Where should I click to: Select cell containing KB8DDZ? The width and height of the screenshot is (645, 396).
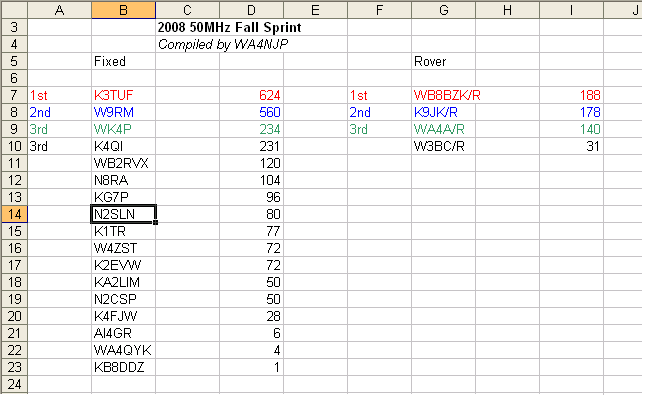123,367
